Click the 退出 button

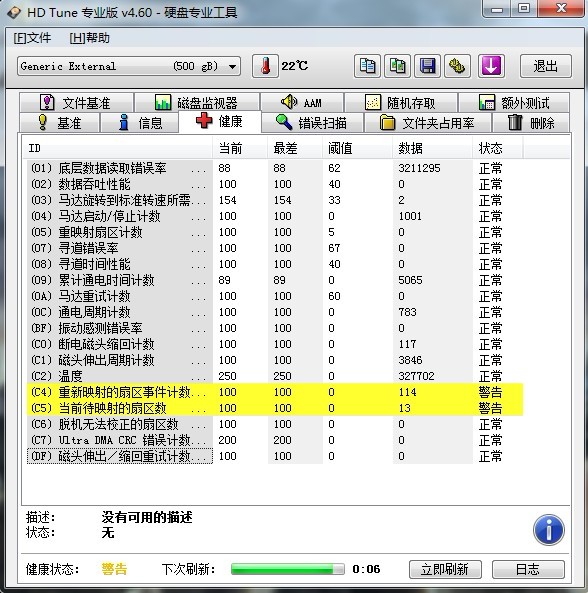pyautogui.click(x=545, y=66)
